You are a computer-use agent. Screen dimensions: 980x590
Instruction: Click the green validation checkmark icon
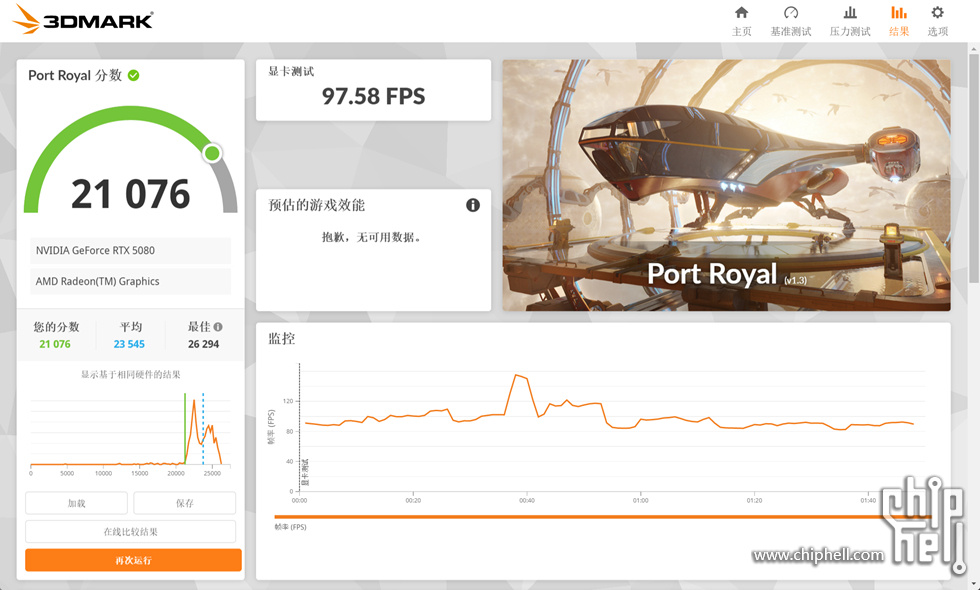click(134, 75)
